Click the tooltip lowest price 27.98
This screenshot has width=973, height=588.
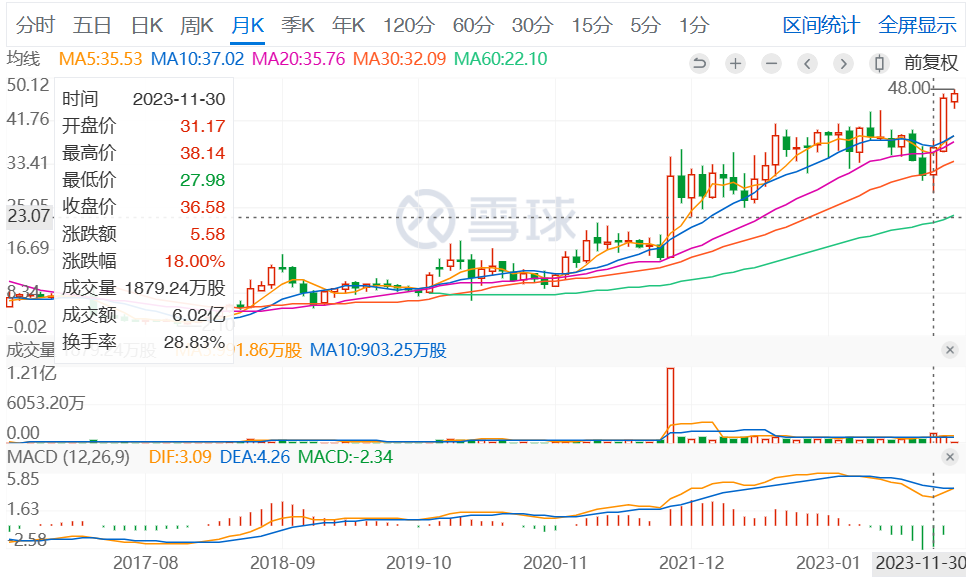point(202,180)
